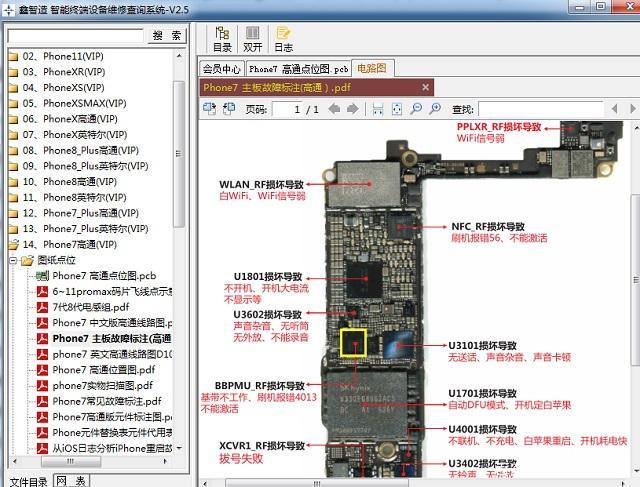Open the 06、PhoneX高通(VIP) folder
The height and width of the screenshot is (487, 640).
click(70, 119)
